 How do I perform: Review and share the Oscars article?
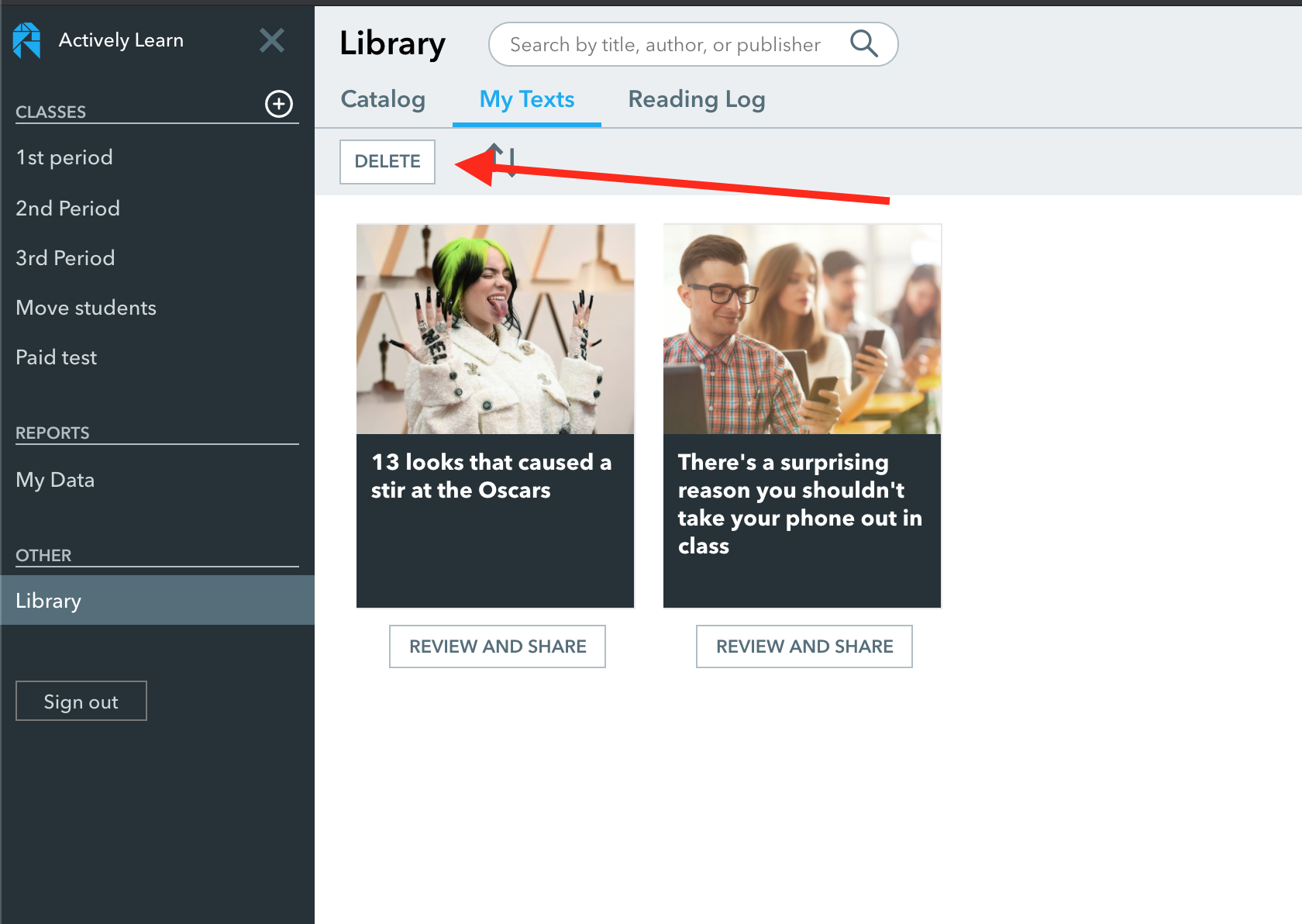point(498,646)
